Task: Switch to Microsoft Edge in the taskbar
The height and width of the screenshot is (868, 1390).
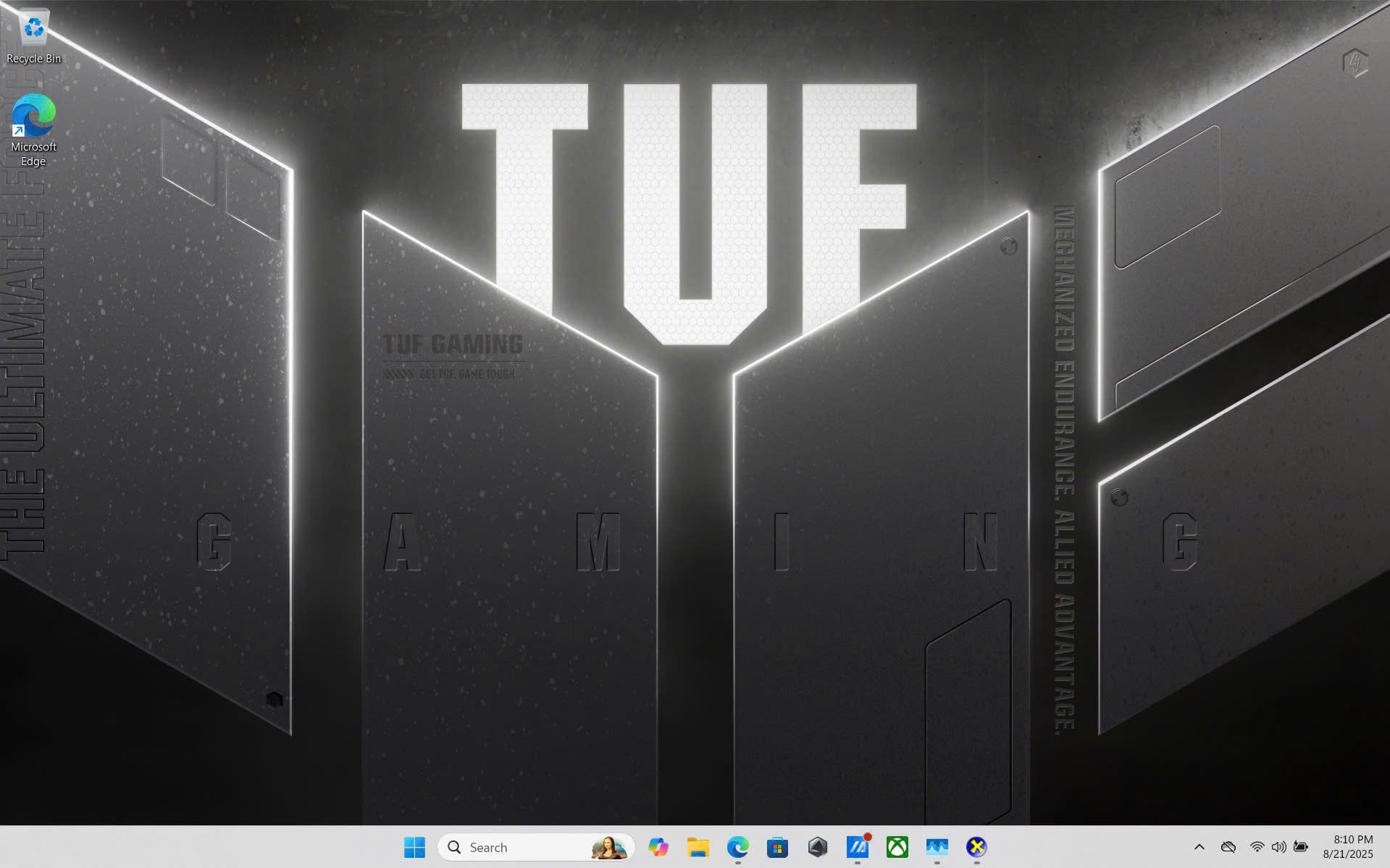Action: coord(737,847)
